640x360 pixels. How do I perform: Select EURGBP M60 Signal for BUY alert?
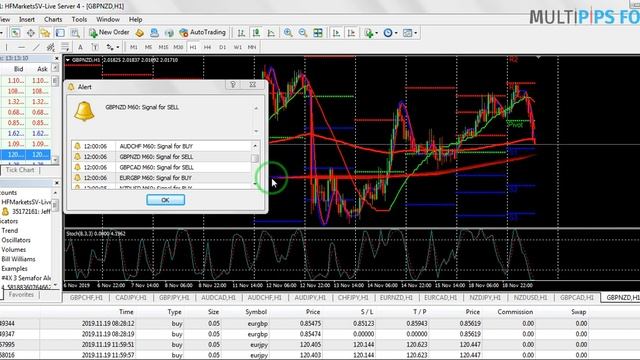click(x=162, y=178)
